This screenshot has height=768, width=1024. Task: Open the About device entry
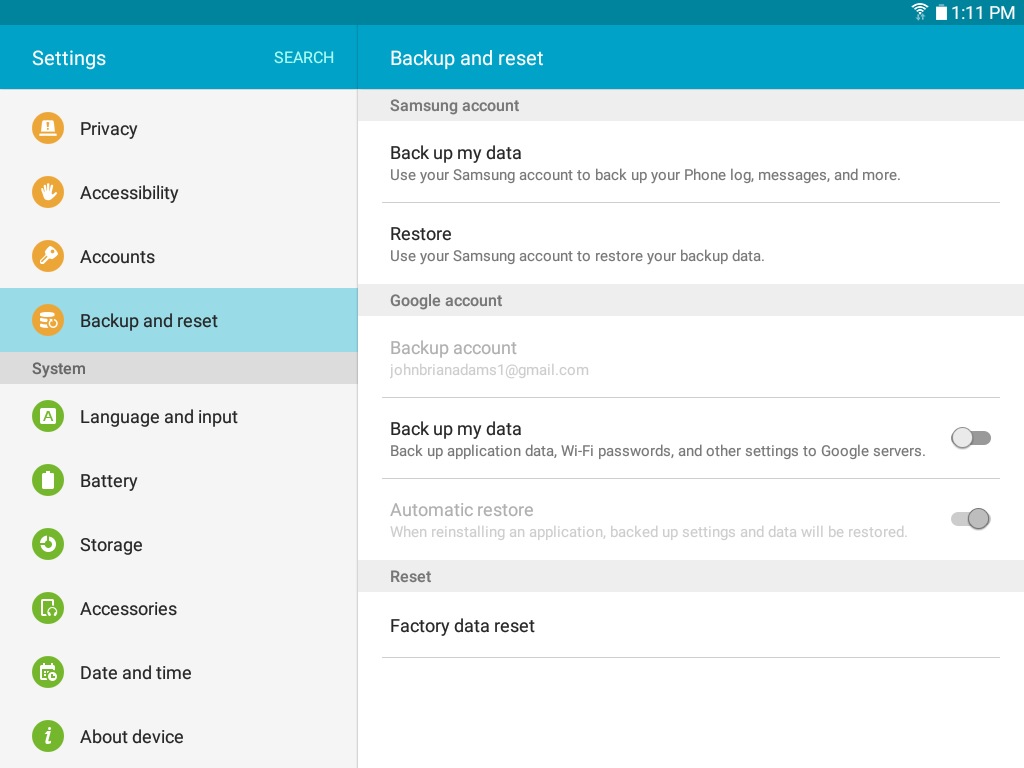click(x=179, y=736)
